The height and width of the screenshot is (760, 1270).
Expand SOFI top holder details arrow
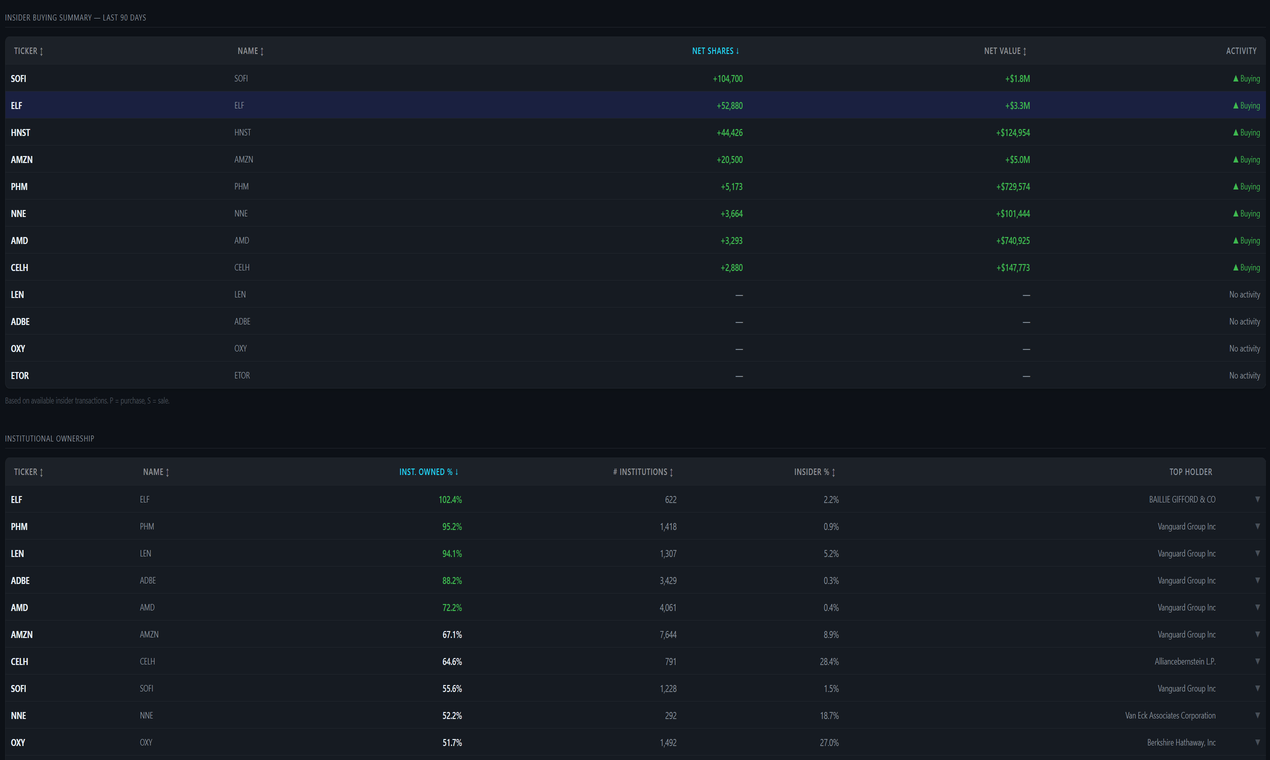[1257, 688]
